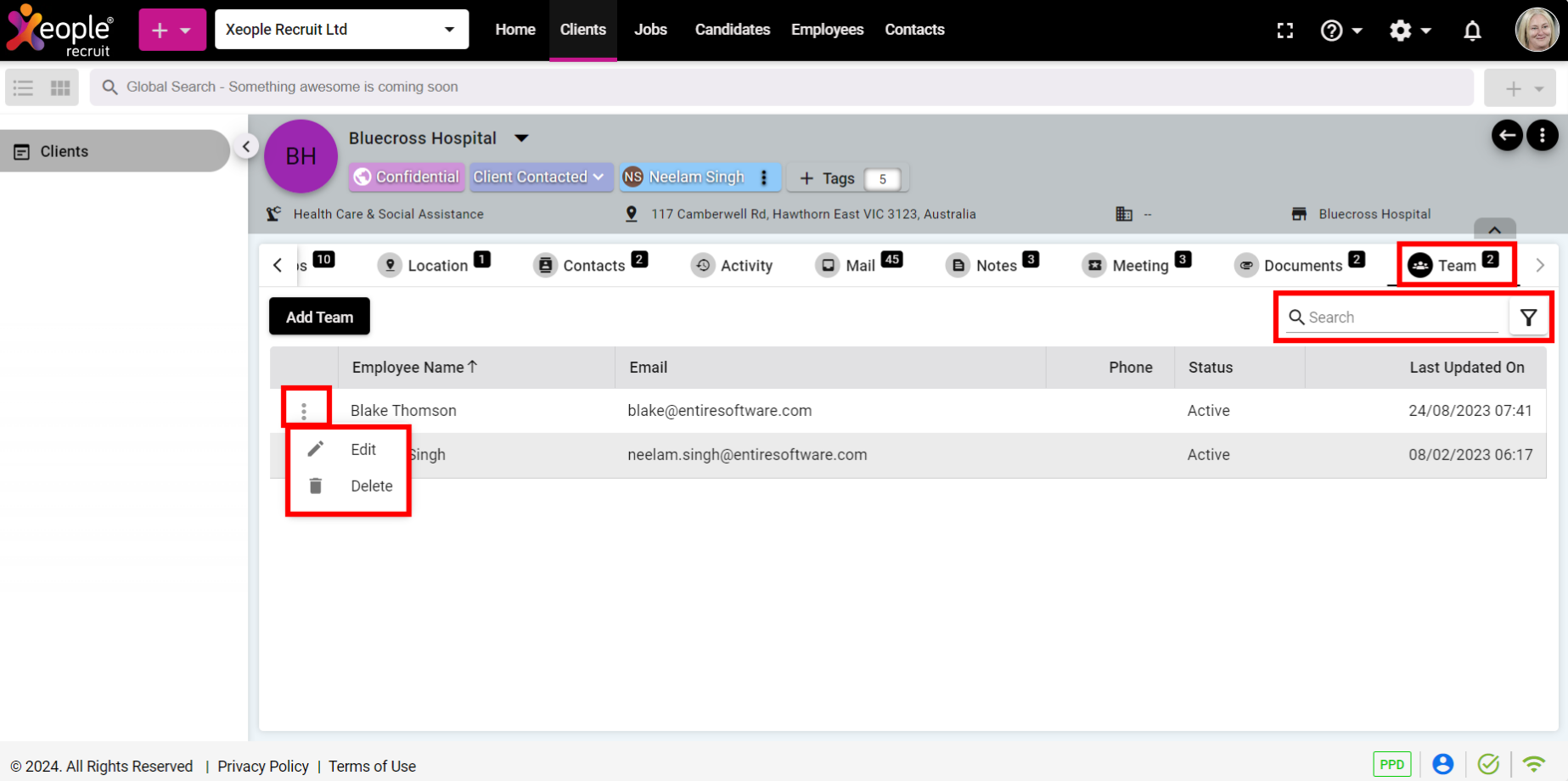Open the Jobs menu
Viewport: 1568px width, 781px height.
[x=650, y=30]
